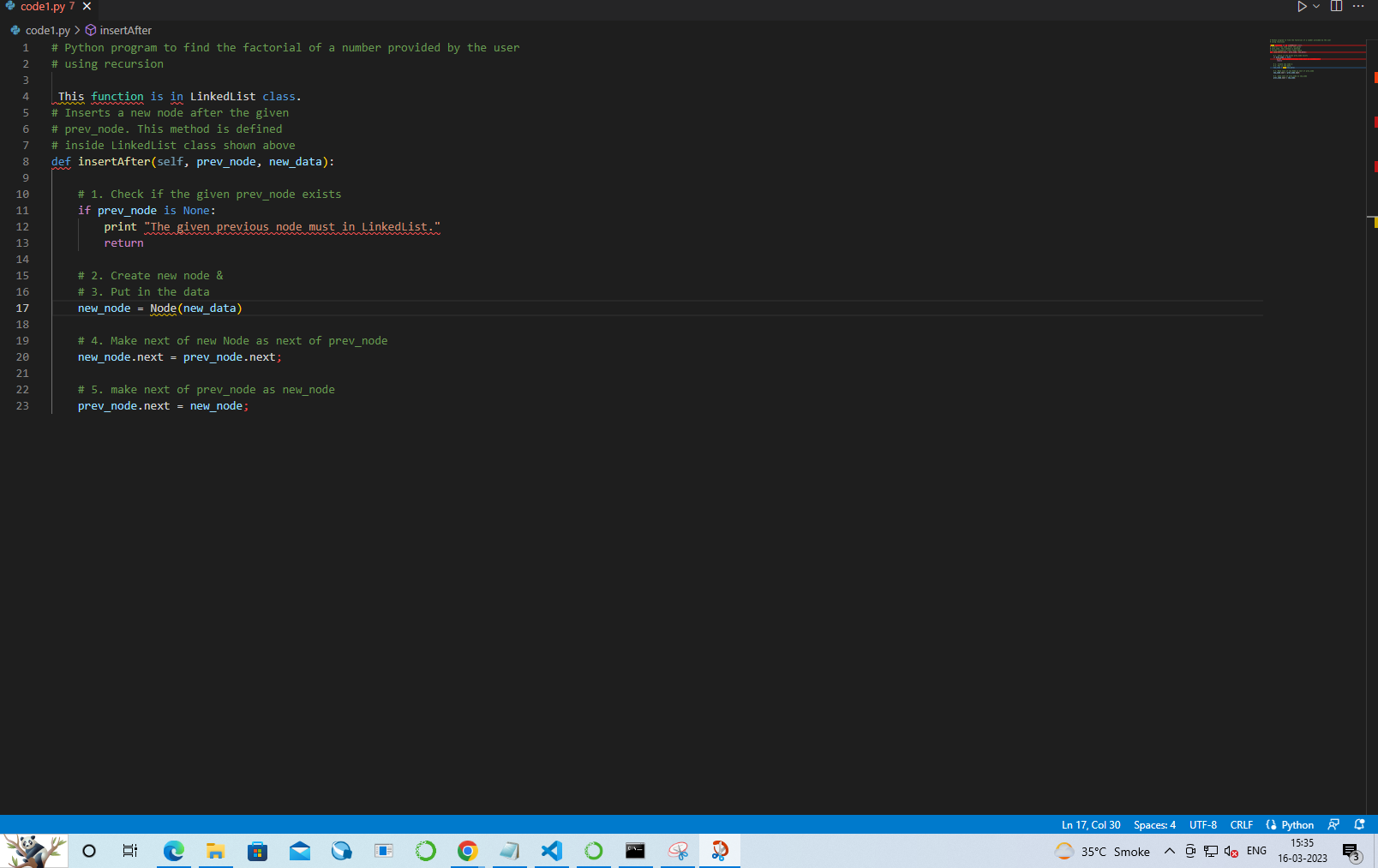Open the Notepad icon on taskbar
The image size is (1378, 868).
point(509,851)
